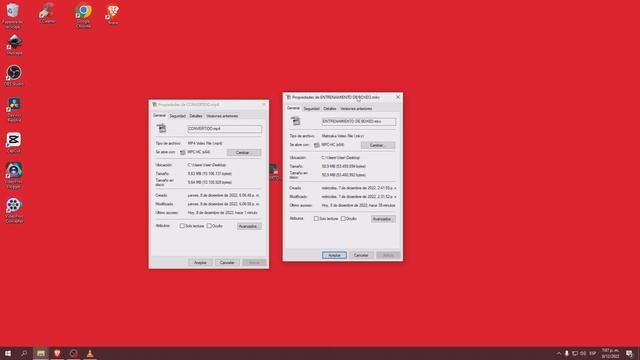Open Avanzados in ENTRENAMIENTO DE BOXEO properties
This screenshot has height=360, width=640.
383,219
